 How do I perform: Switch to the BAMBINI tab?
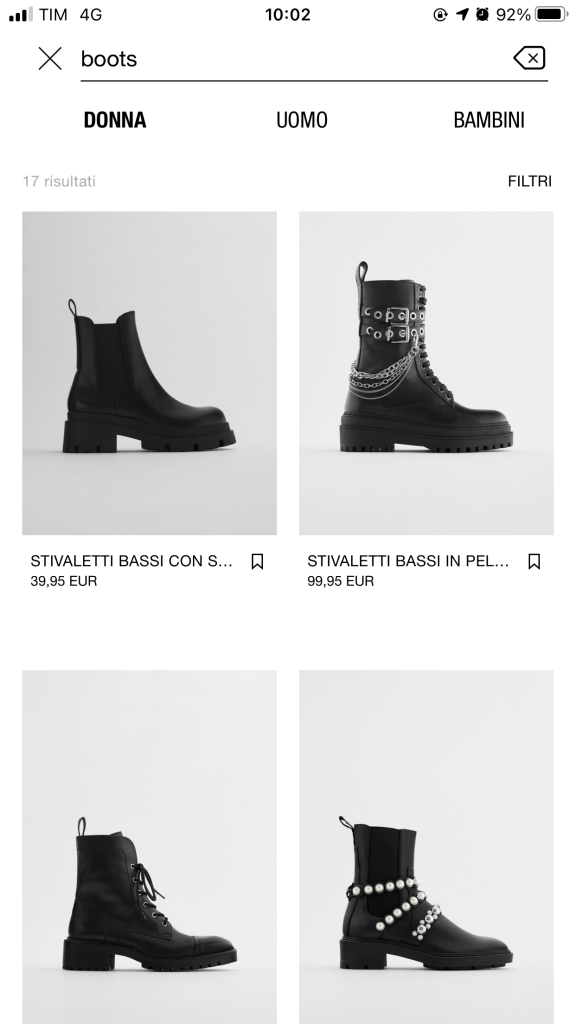(x=489, y=120)
